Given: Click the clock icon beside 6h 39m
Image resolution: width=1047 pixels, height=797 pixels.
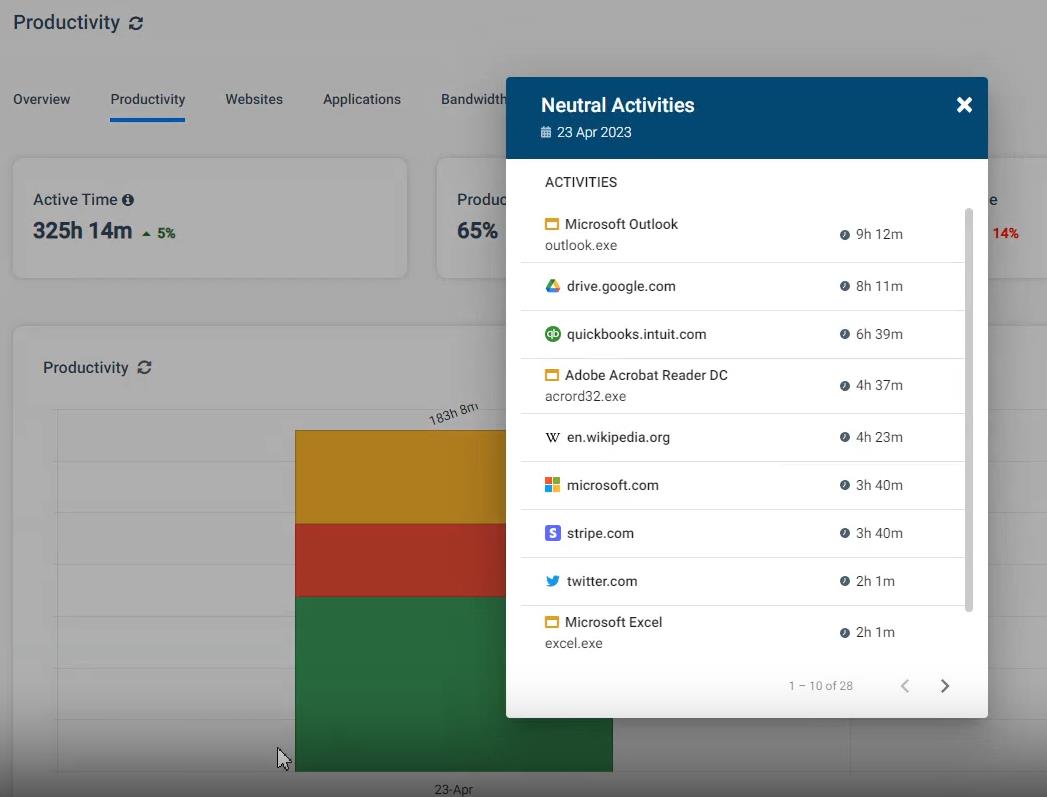Looking at the screenshot, I should [845, 334].
